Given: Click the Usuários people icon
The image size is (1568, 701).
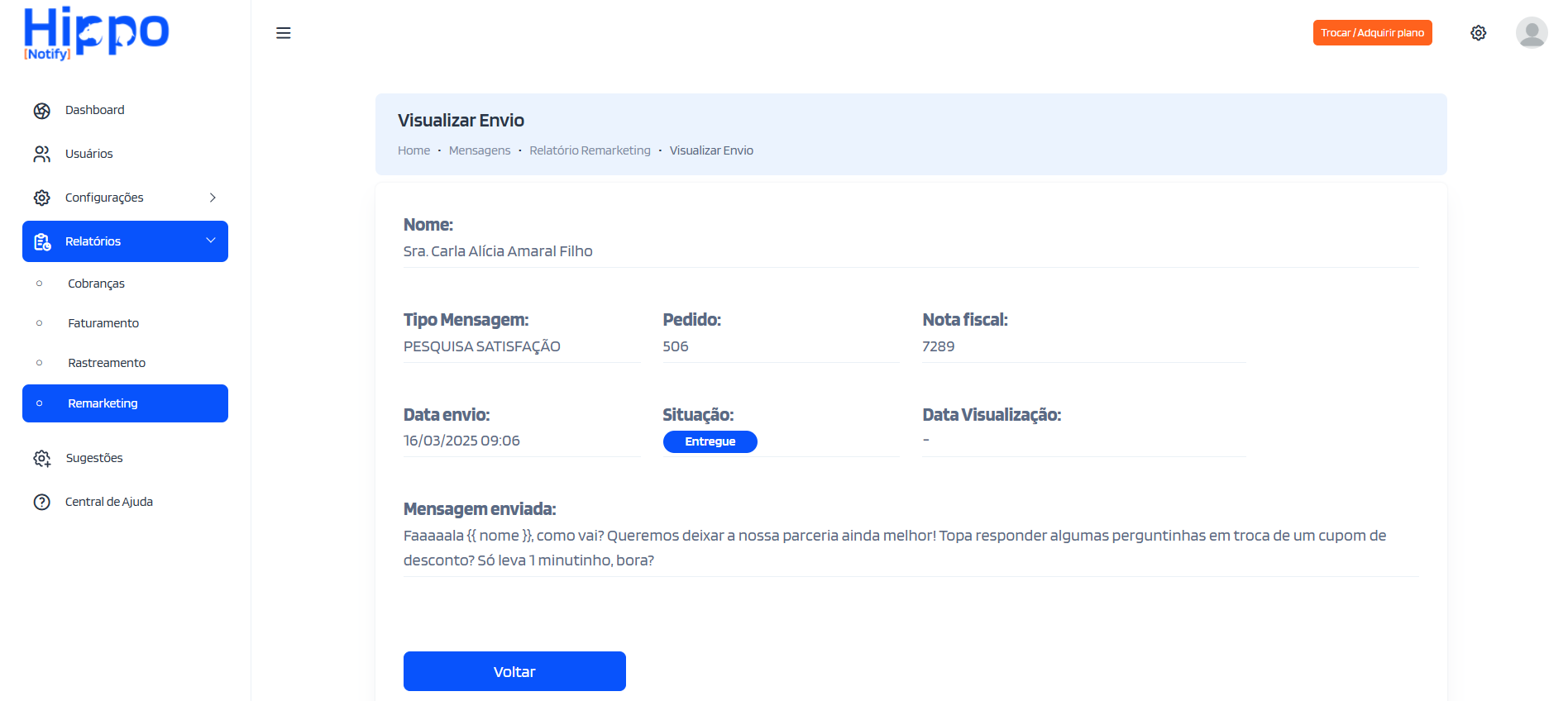Looking at the screenshot, I should [x=41, y=155].
